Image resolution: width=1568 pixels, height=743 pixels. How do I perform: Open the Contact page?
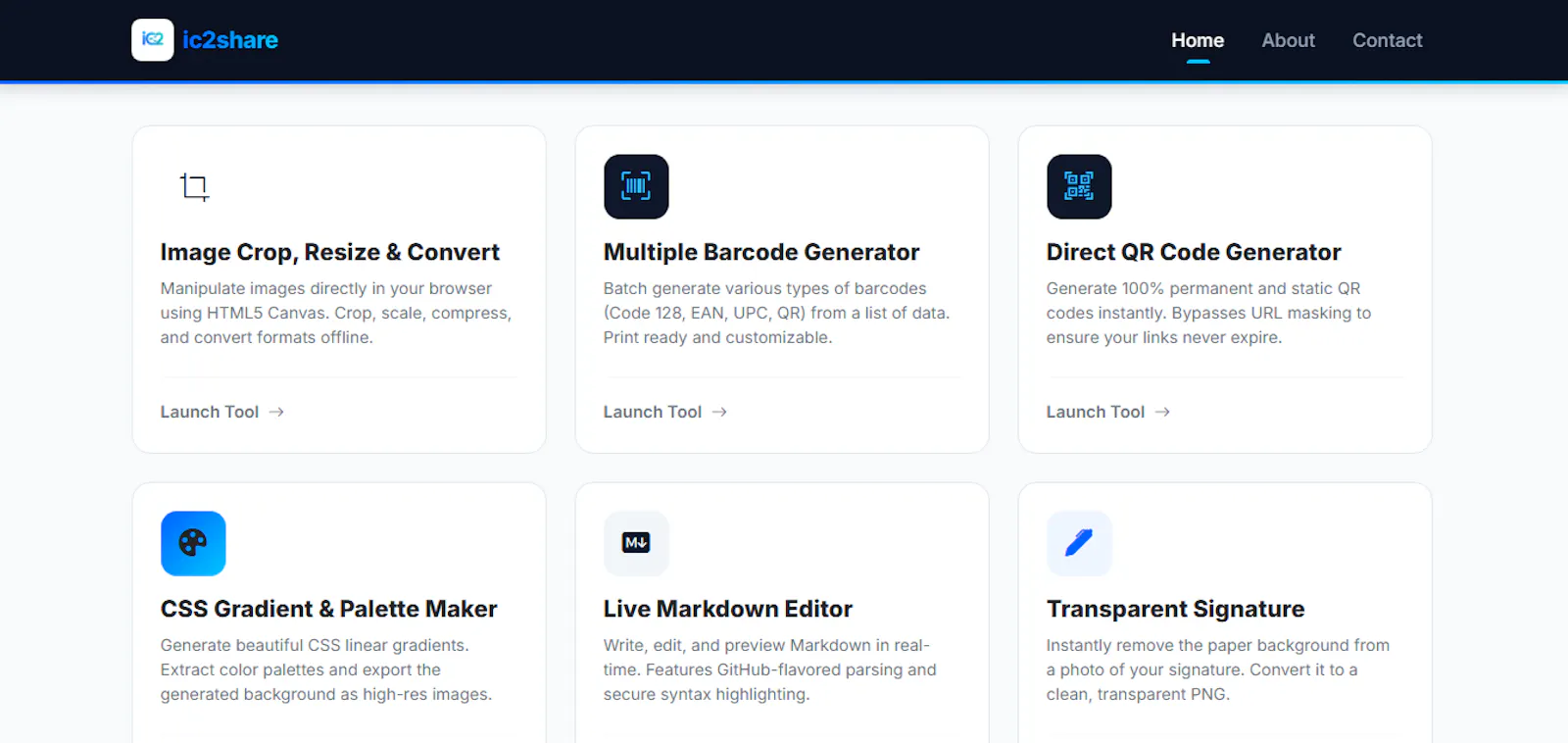click(1387, 40)
